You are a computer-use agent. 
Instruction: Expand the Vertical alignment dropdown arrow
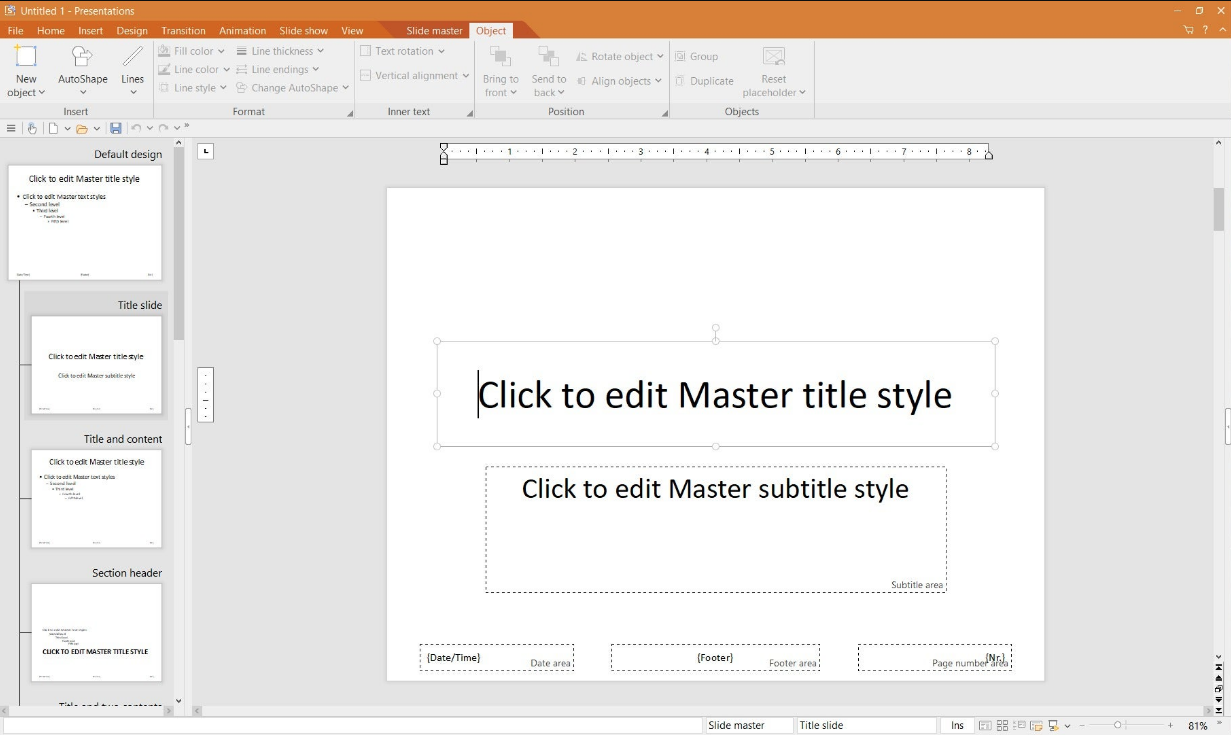(465, 76)
